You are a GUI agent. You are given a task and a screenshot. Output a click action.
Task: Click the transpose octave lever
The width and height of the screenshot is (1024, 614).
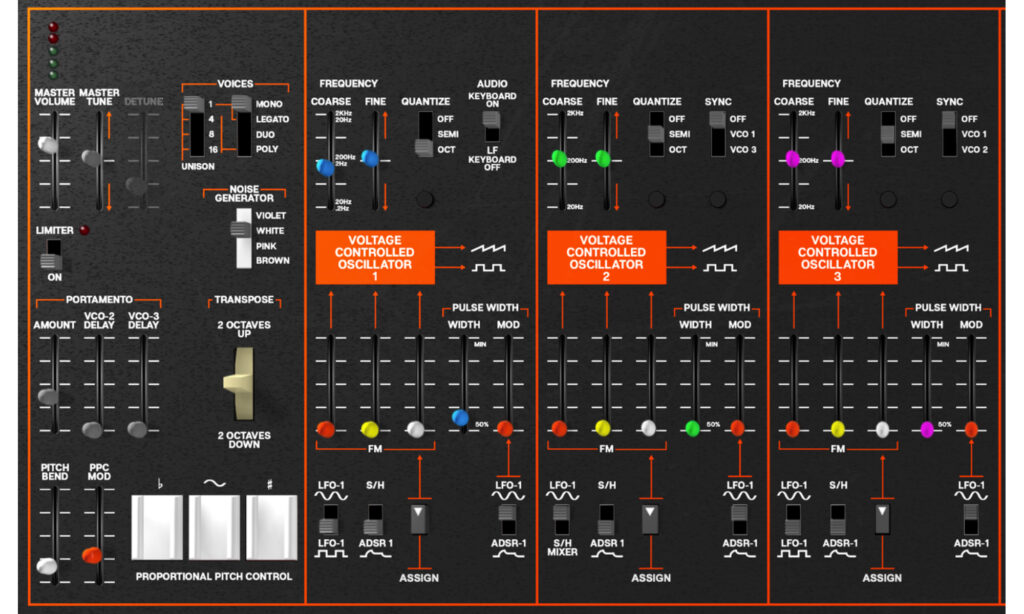[x=241, y=396]
